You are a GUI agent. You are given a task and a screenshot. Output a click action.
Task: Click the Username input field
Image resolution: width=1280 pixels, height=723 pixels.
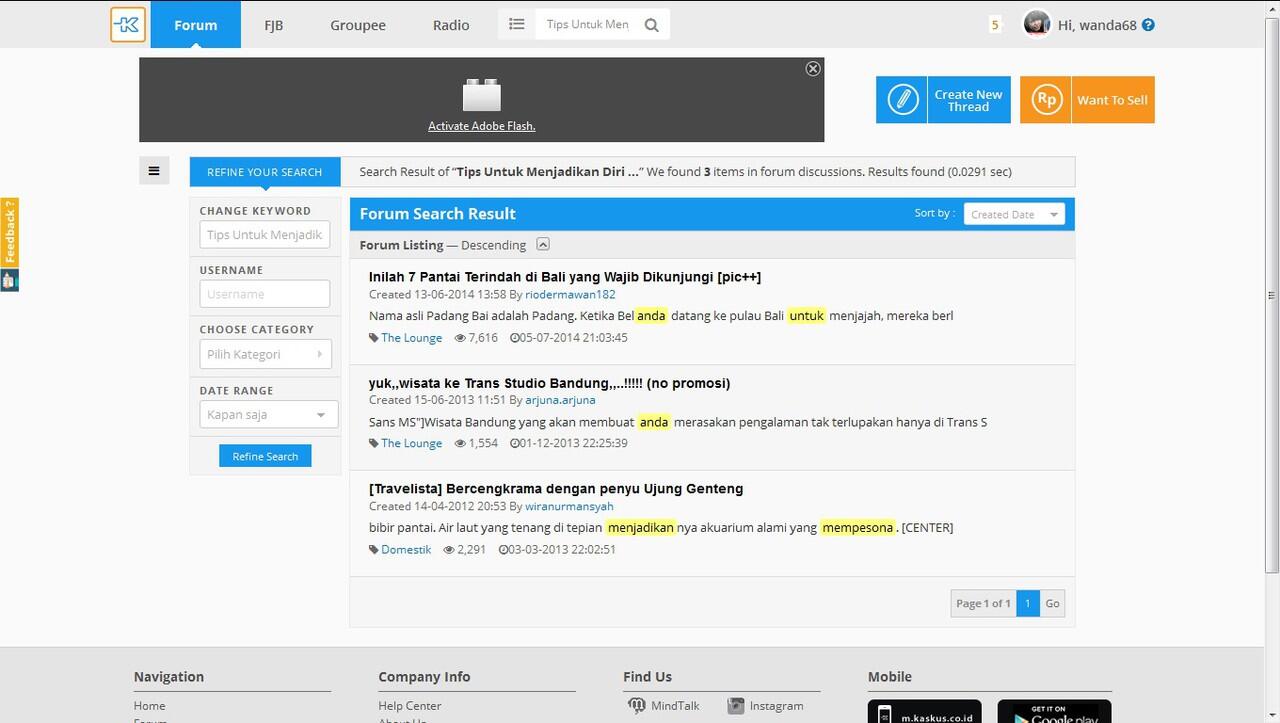pyautogui.click(x=264, y=294)
